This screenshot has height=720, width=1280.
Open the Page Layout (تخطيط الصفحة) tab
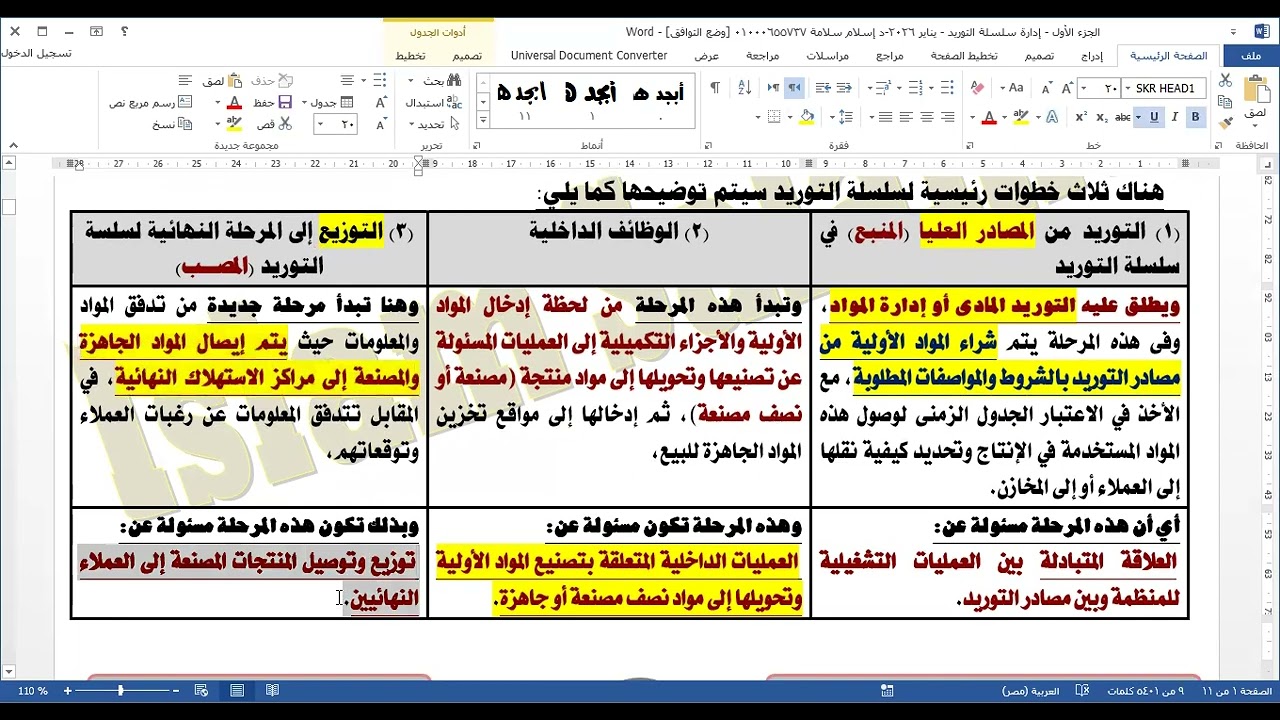(x=964, y=56)
